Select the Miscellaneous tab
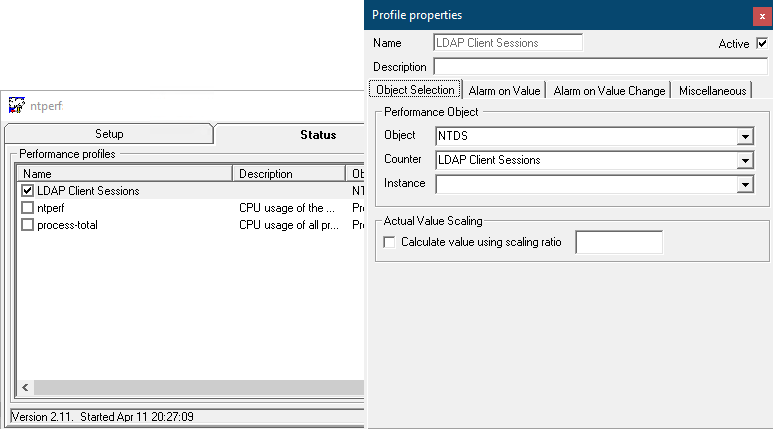This screenshot has width=773, height=429. [712, 91]
